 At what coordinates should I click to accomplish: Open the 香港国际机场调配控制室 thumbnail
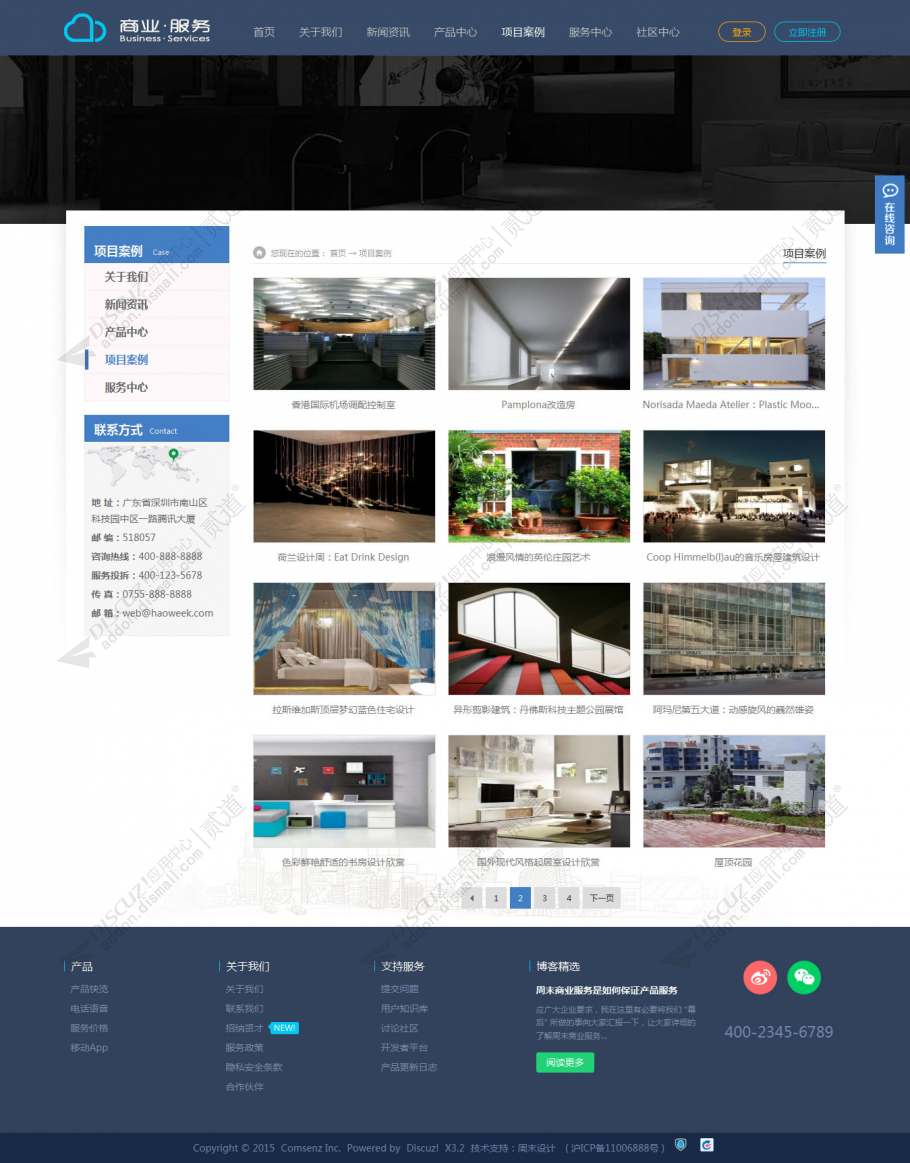(344, 334)
